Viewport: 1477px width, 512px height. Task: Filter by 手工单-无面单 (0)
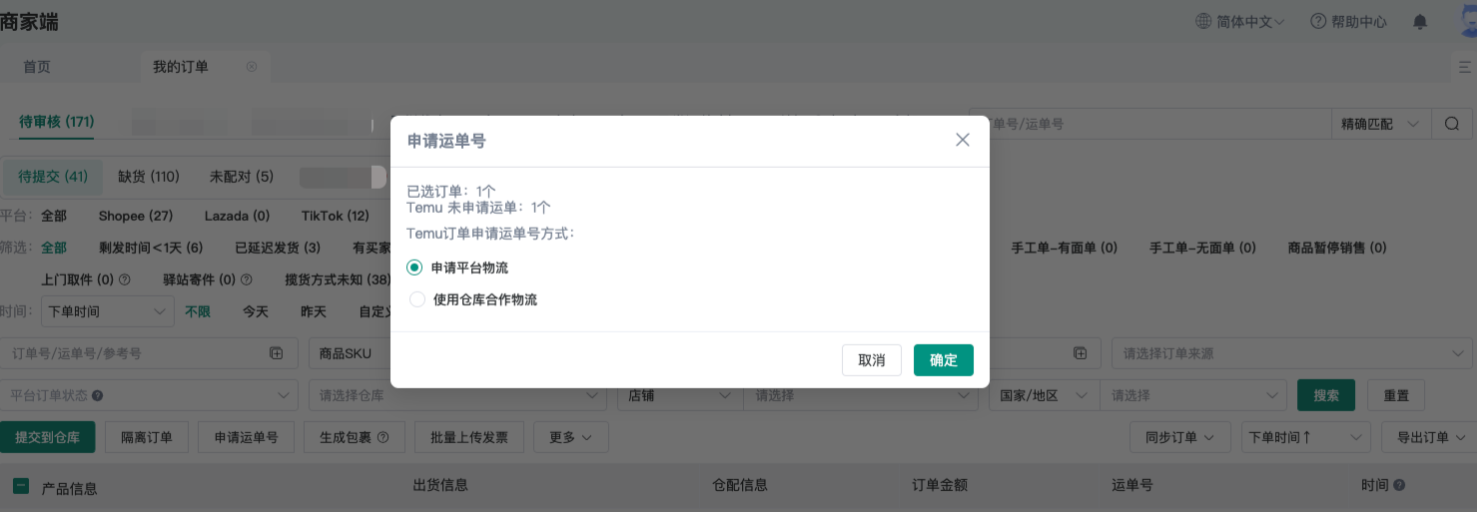pyautogui.click(x=1202, y=247)
